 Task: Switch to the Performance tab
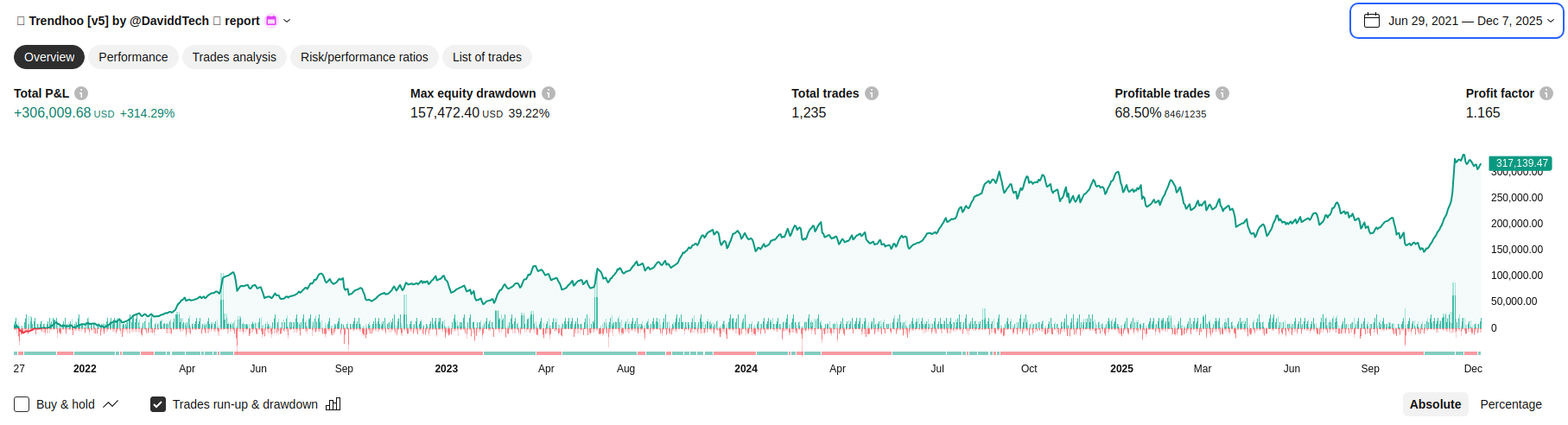[x=133, y=57]
